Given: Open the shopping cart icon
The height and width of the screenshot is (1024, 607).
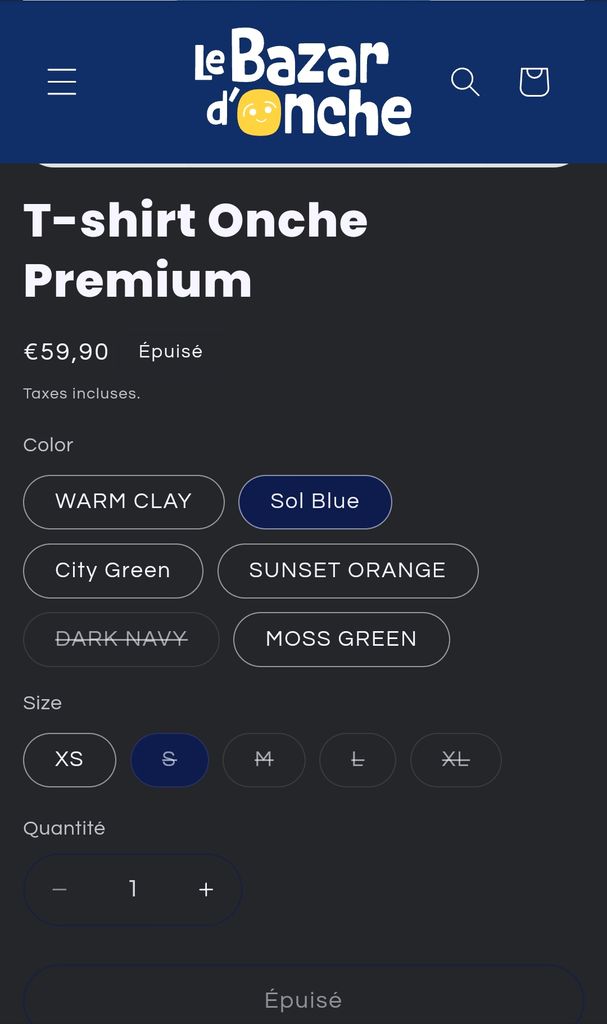Looking at the screenshot, I should (x=534, y=82).
